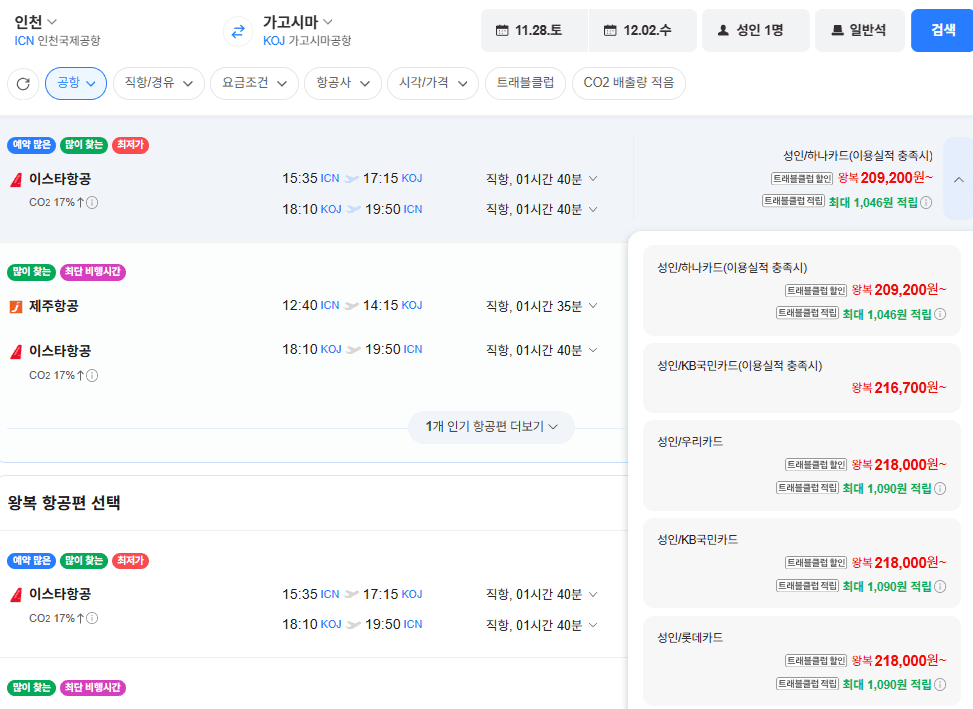973x709 pixels.
Task: Select 성인/우리카드 218,000원 fare
Action: [x=802, y=465]
